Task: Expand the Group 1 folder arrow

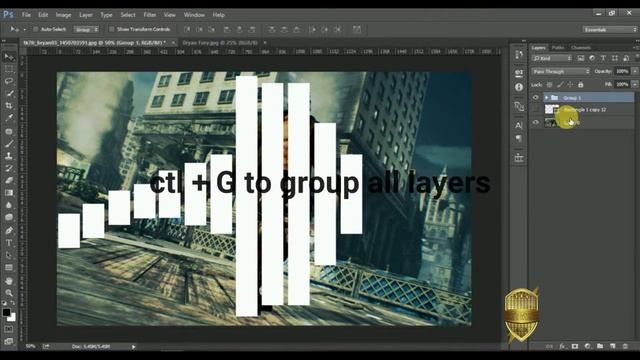Action: click(546, 98)
